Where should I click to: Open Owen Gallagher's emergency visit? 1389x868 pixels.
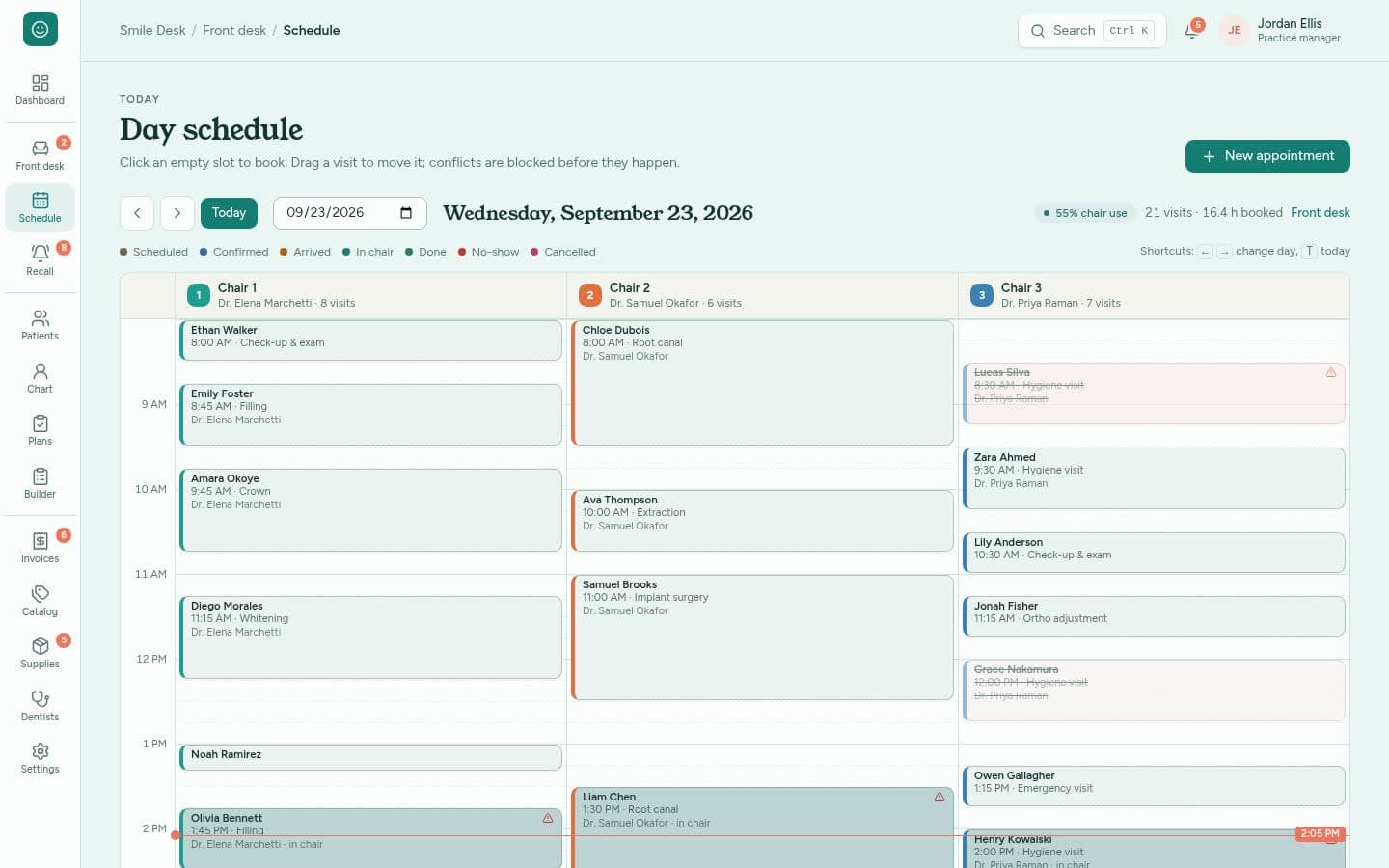1154,786
